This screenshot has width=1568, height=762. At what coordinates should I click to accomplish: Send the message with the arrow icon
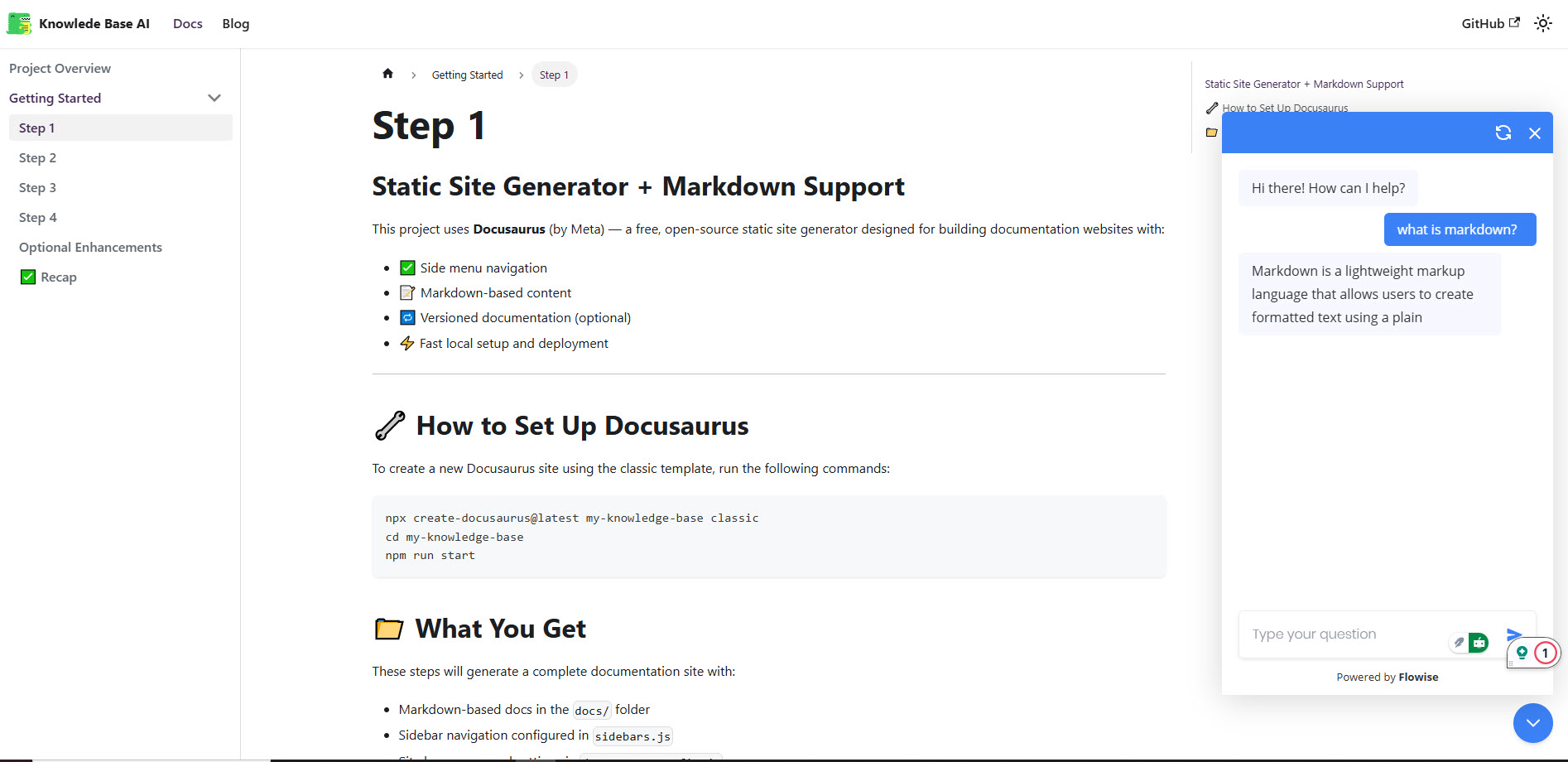pos(1513,634)
